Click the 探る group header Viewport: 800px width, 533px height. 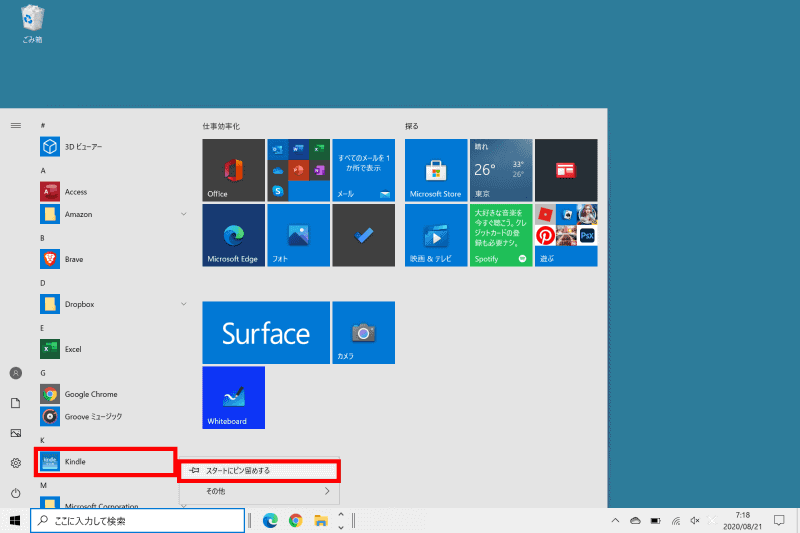pyautogui.click(x=412, y=126)
